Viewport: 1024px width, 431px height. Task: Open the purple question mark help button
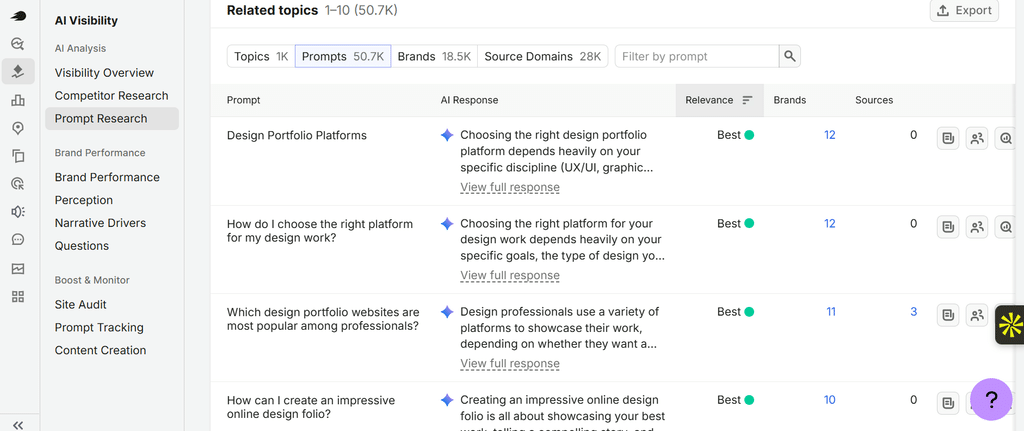click(x=991, y=399)
